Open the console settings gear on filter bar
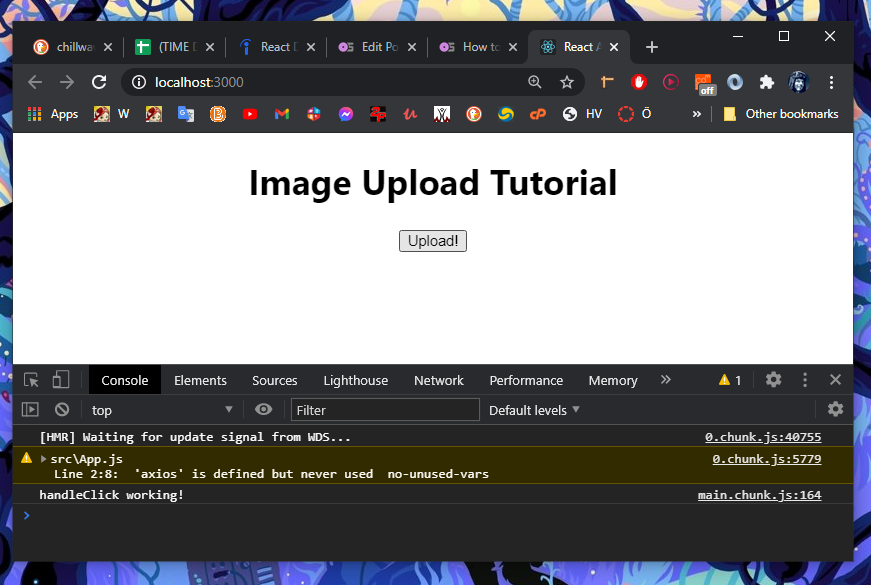Screen dimensions: 871x585 coord(836,409)
